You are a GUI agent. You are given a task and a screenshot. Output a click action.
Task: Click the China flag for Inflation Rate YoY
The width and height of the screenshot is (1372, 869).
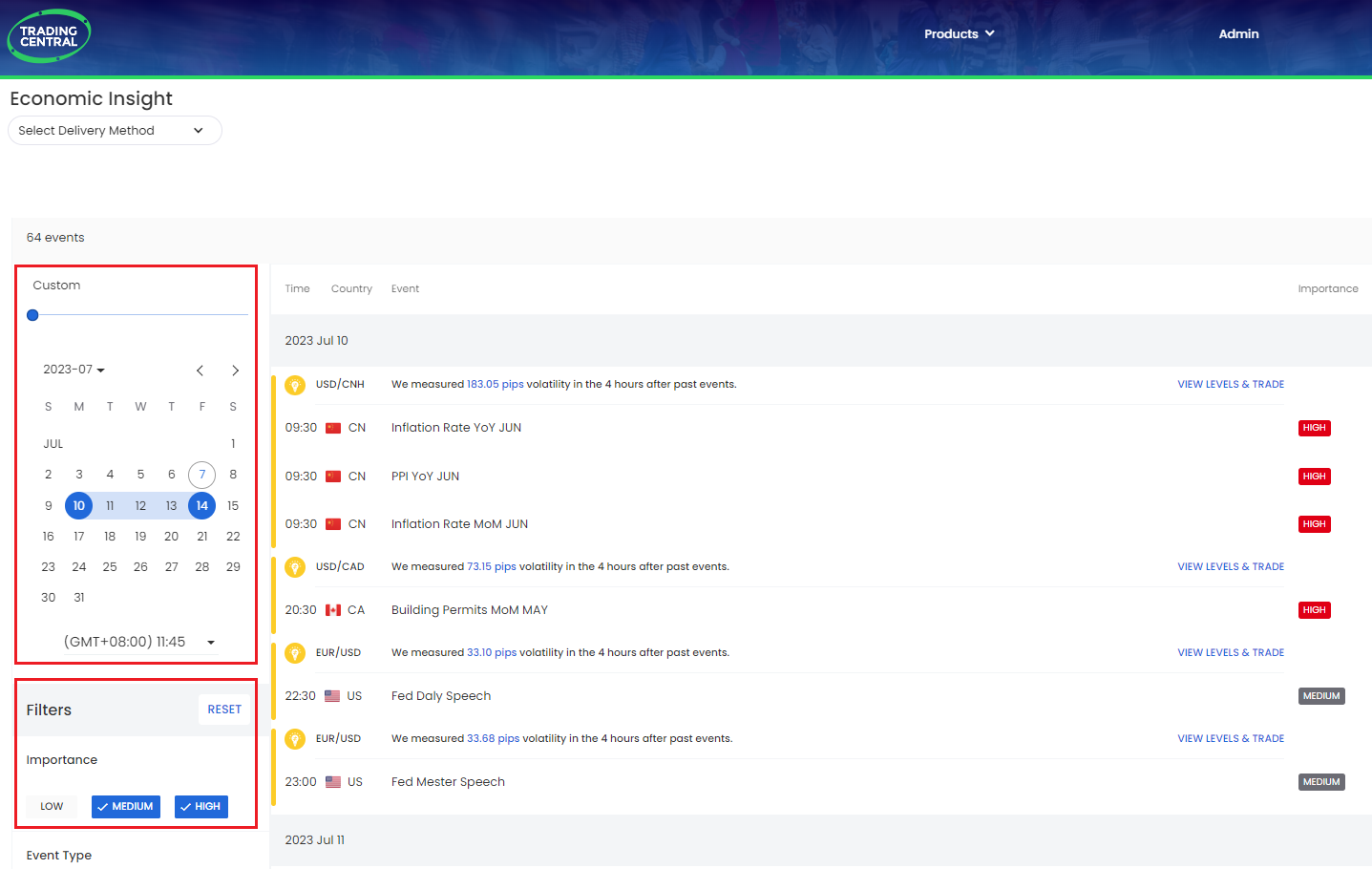333,428
